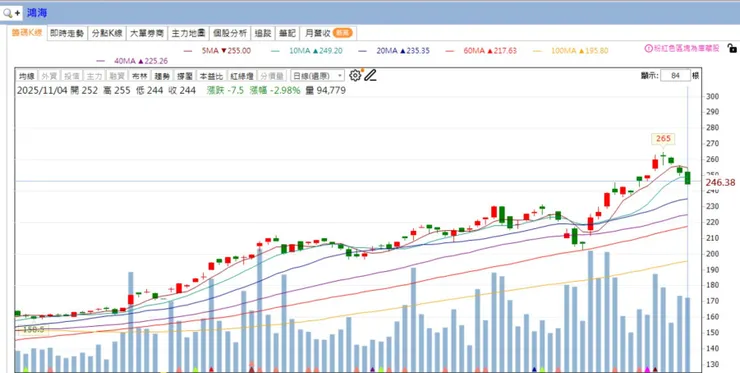This screenshot has width=740, height=373.
Task: Open the 月營收 tab
Action: 328,33
